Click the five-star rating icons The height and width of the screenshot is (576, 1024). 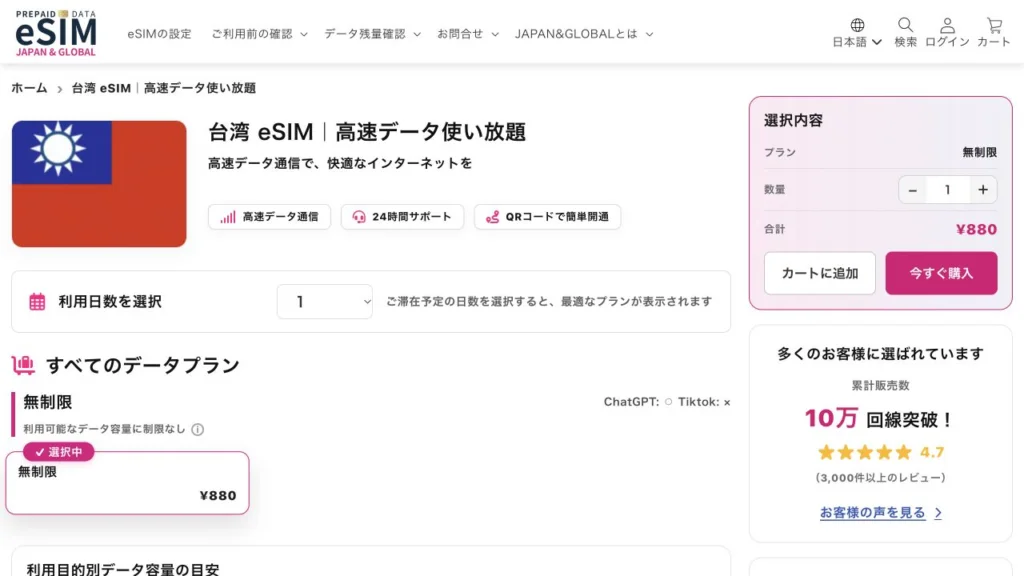click(x=865, y=452)
